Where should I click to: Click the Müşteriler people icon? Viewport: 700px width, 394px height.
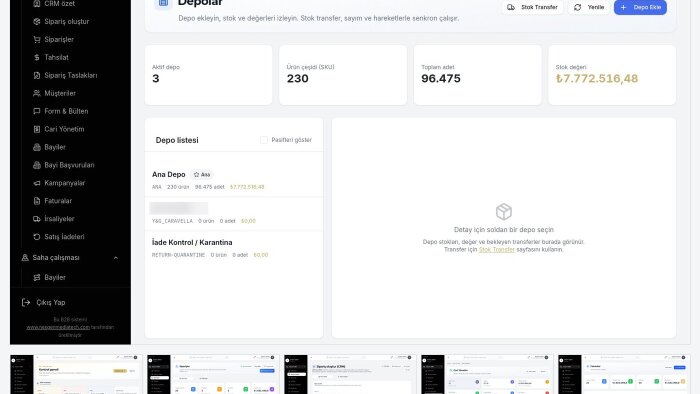pyautogui.click(x=37, y=93)
